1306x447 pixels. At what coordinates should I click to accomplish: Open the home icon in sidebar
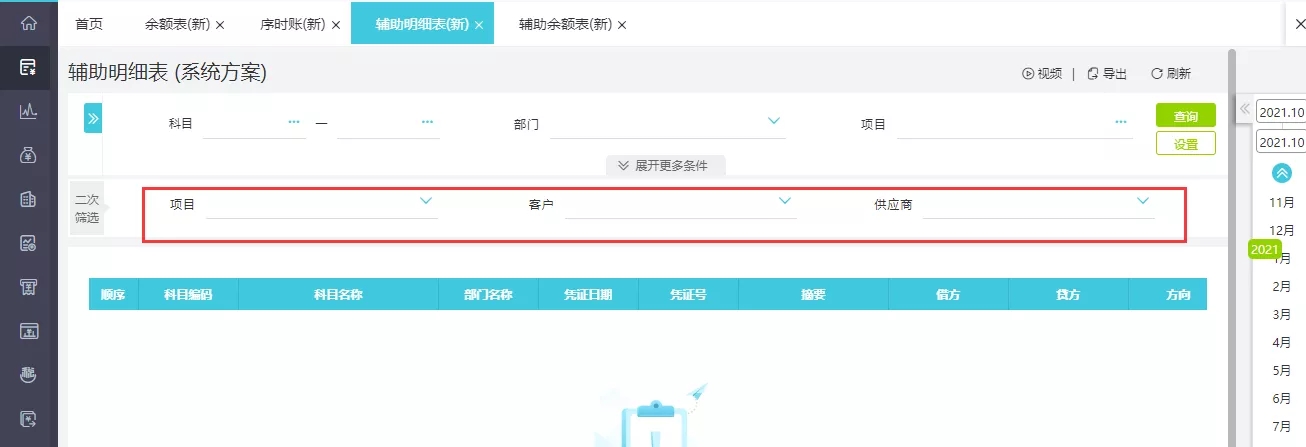tap(28, 22)
